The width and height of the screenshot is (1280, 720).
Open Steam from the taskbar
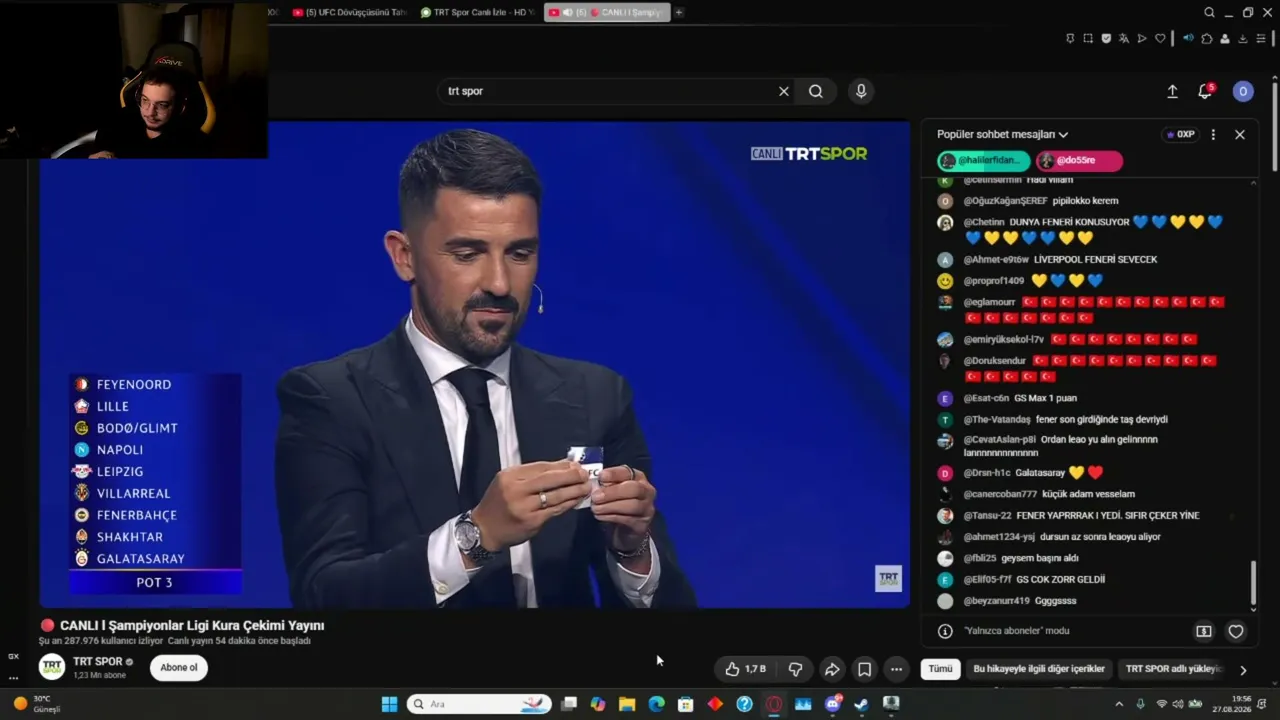(861, 704)
